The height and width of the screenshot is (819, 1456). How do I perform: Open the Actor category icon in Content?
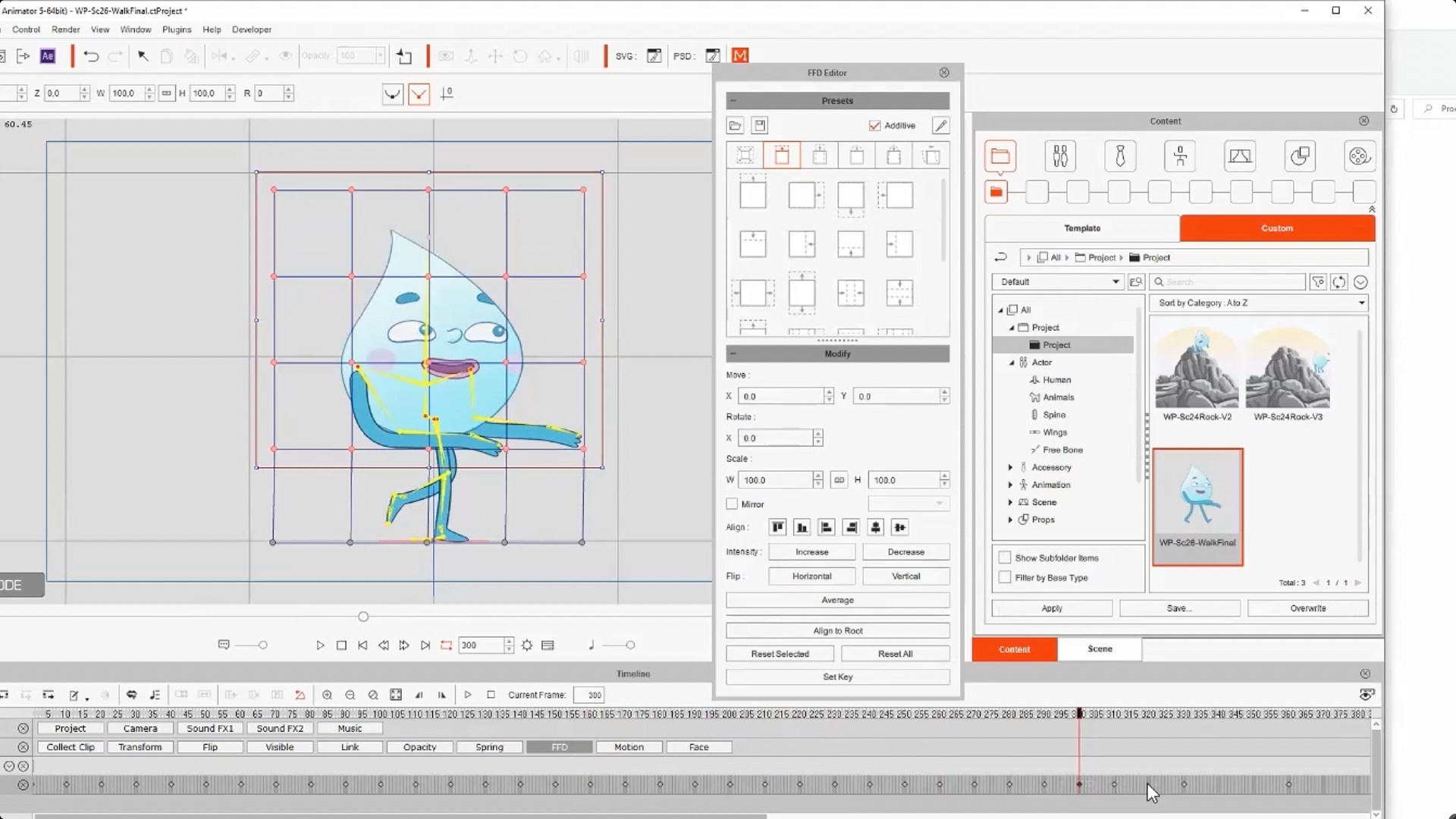click(1059, 156)
